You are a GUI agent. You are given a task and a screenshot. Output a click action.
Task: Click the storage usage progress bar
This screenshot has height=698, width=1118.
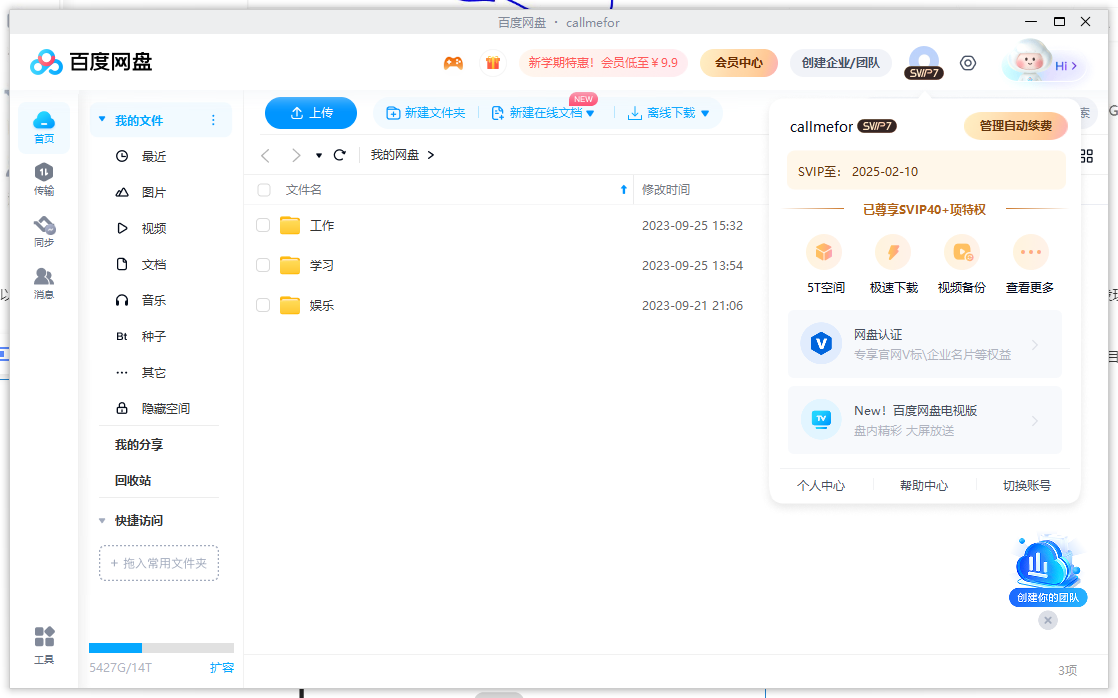click(161, 647)
